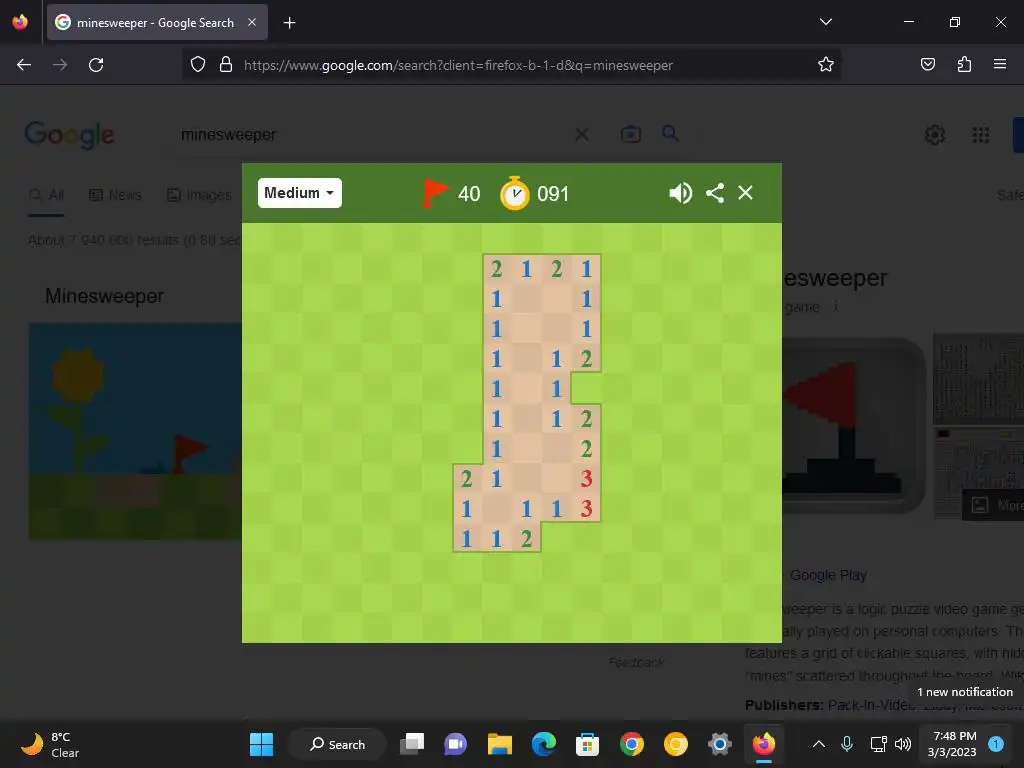Go back to the previous page
This screenshot has height=768, width=1024.
[x=24, y=65]
